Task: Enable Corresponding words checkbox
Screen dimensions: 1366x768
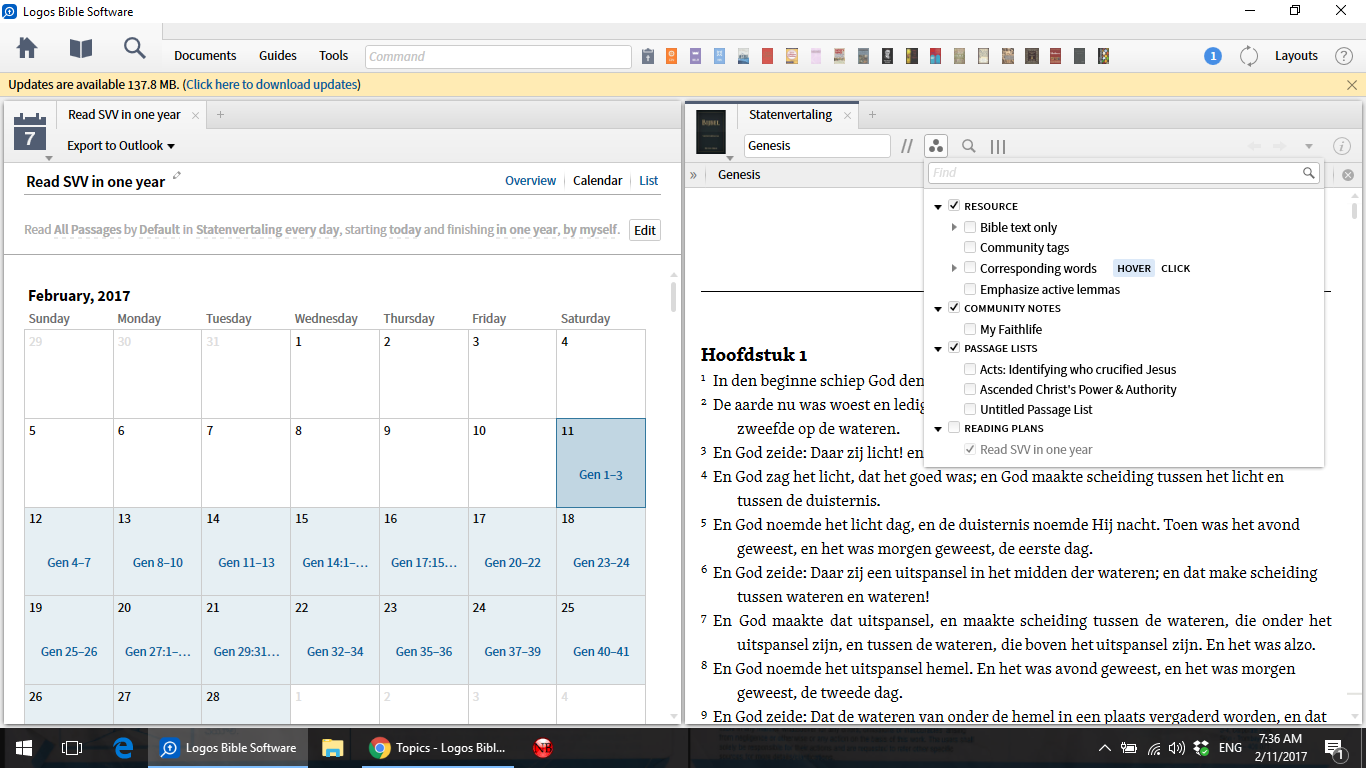Action: tap(970, 268)
